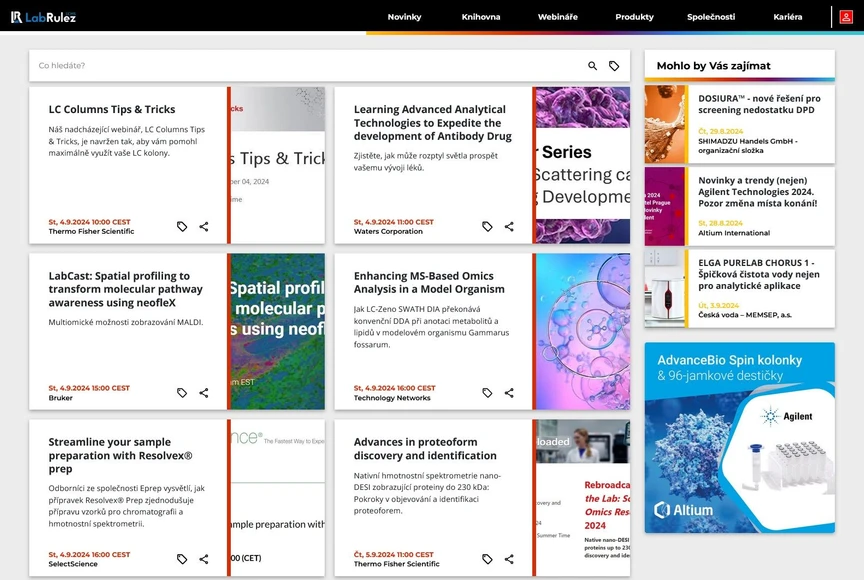The height and width of the screenshot is (580, 864).
Task: Click the Spatial profiling neofleX thumbnail
Action: [x=278, y=332]
